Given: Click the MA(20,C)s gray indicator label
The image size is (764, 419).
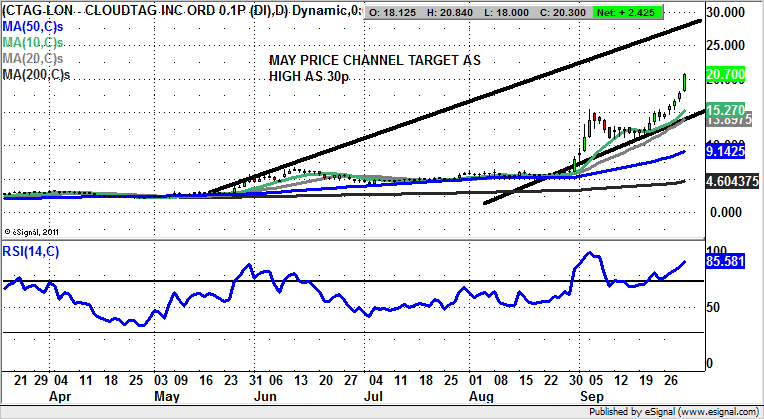Looking at the screenshot, I should coord(32,61).
